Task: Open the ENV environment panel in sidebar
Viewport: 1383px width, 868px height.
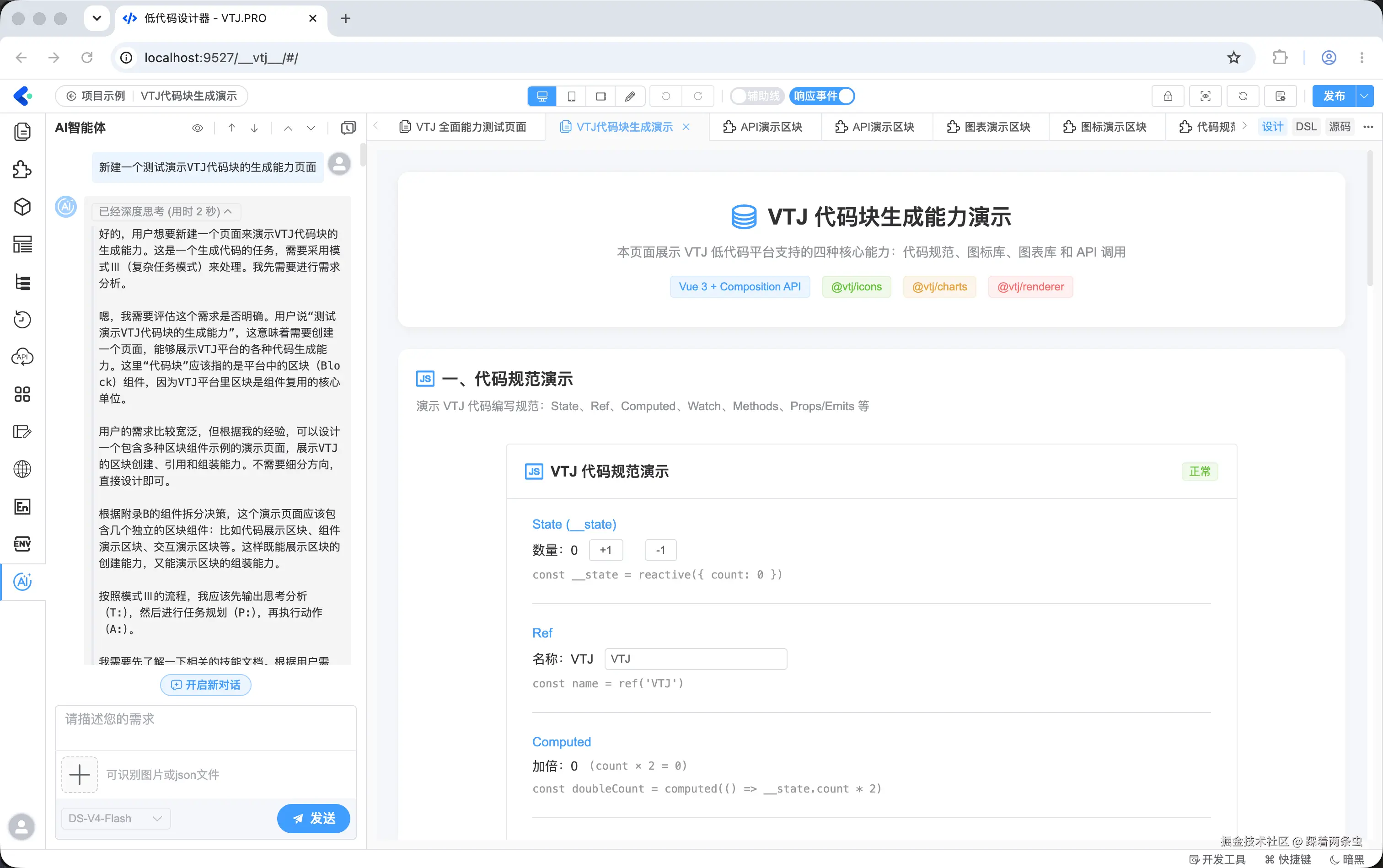Action: click(x=22, y=544)
